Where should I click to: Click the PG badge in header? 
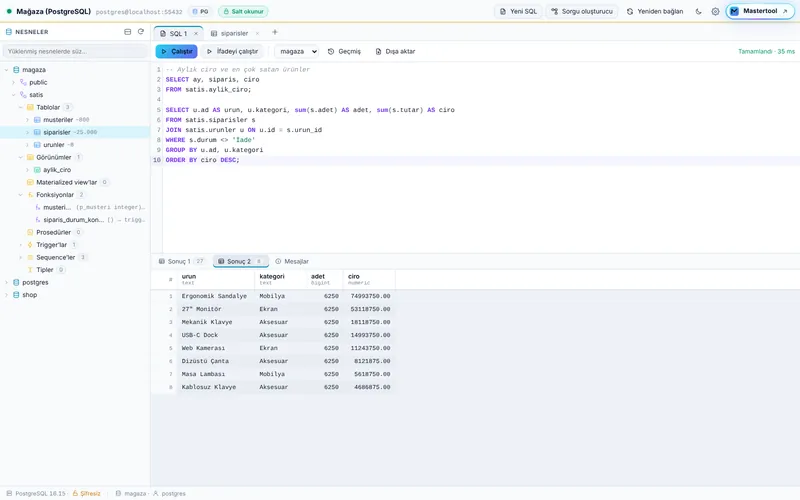200,11
